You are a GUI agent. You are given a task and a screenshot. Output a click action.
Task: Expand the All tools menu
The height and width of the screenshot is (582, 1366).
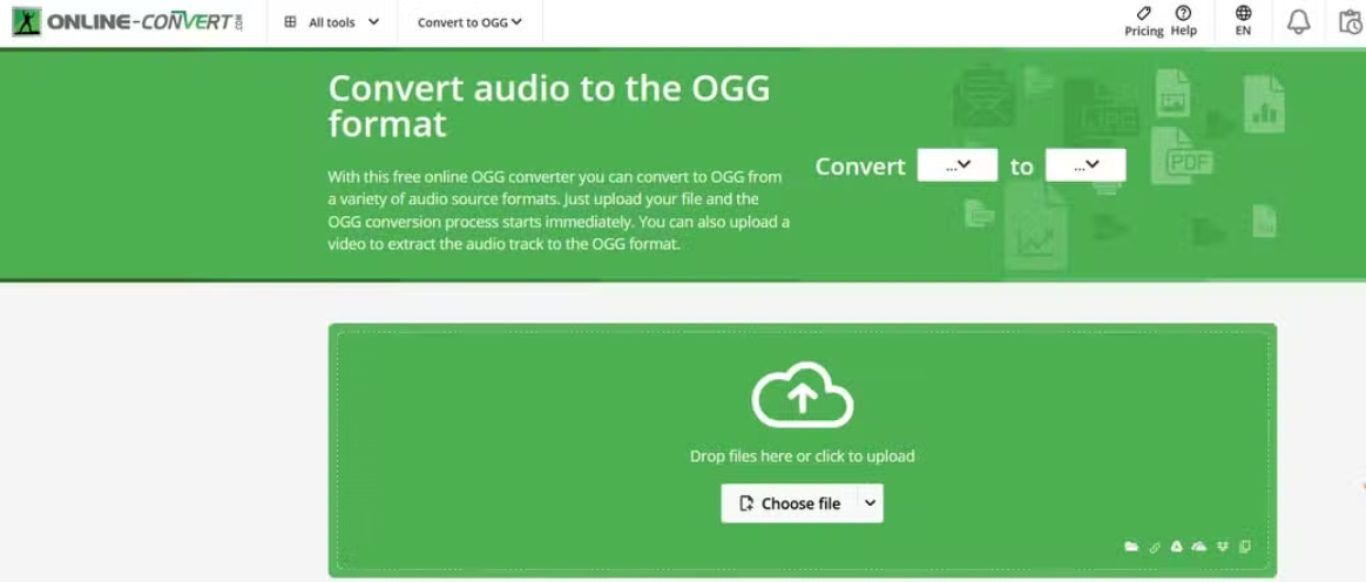332,22
